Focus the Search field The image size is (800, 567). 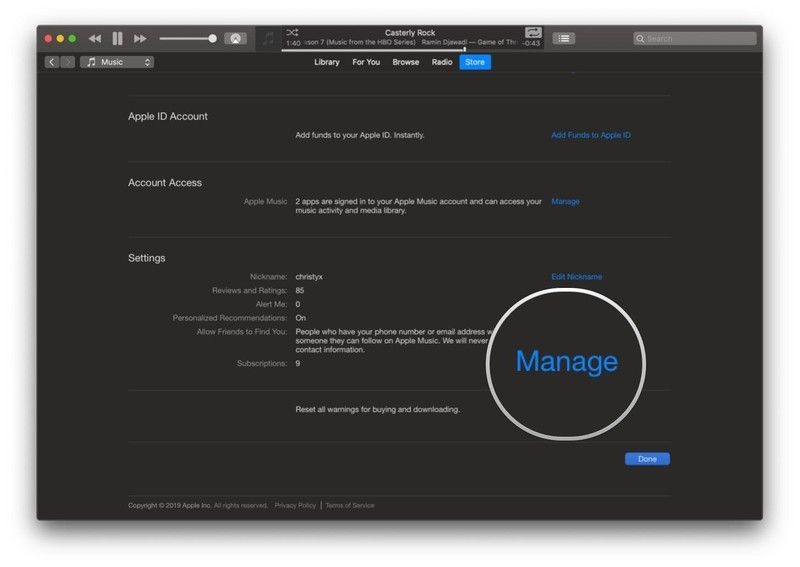(x=695, y=39)
